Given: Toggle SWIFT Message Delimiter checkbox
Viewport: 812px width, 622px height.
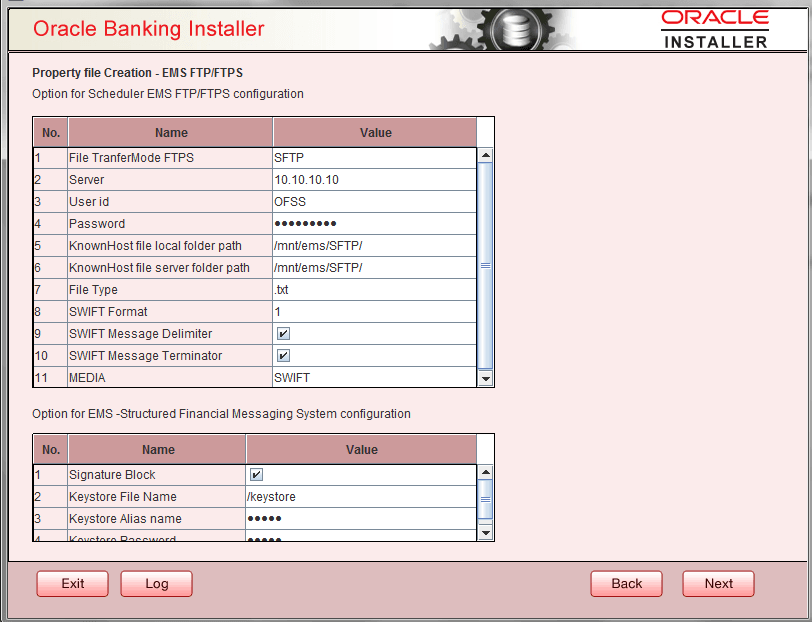Looking at the screenshot, I should (283, 334).
